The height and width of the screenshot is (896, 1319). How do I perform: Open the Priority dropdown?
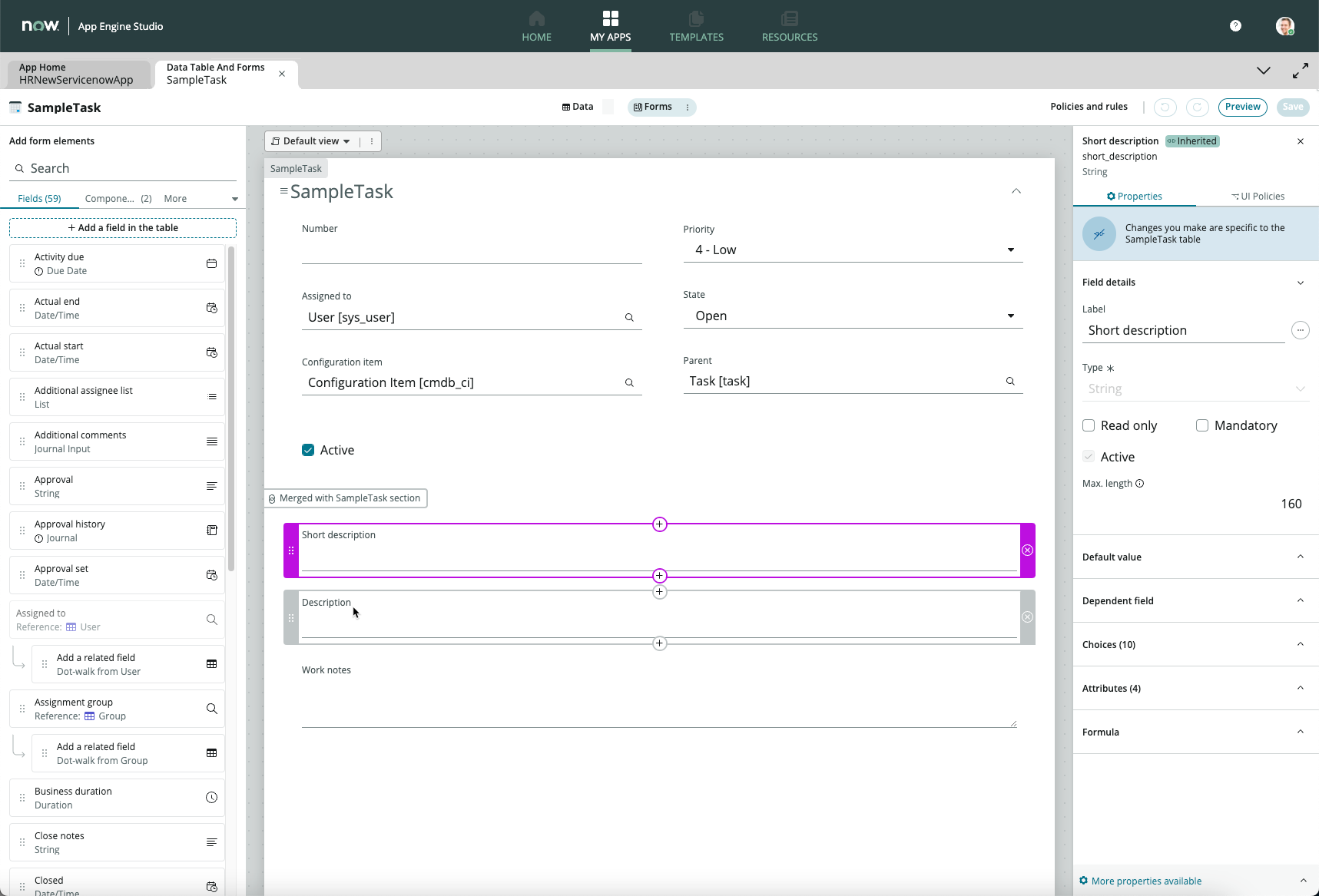(x=853, y=250)
